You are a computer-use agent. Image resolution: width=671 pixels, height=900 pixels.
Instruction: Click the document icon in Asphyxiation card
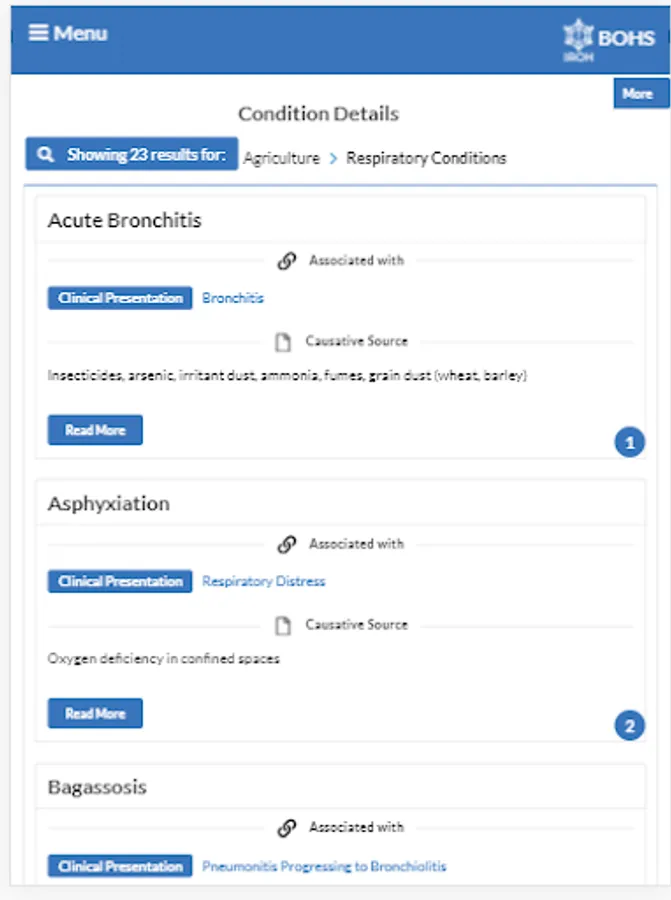coord(284,625)
